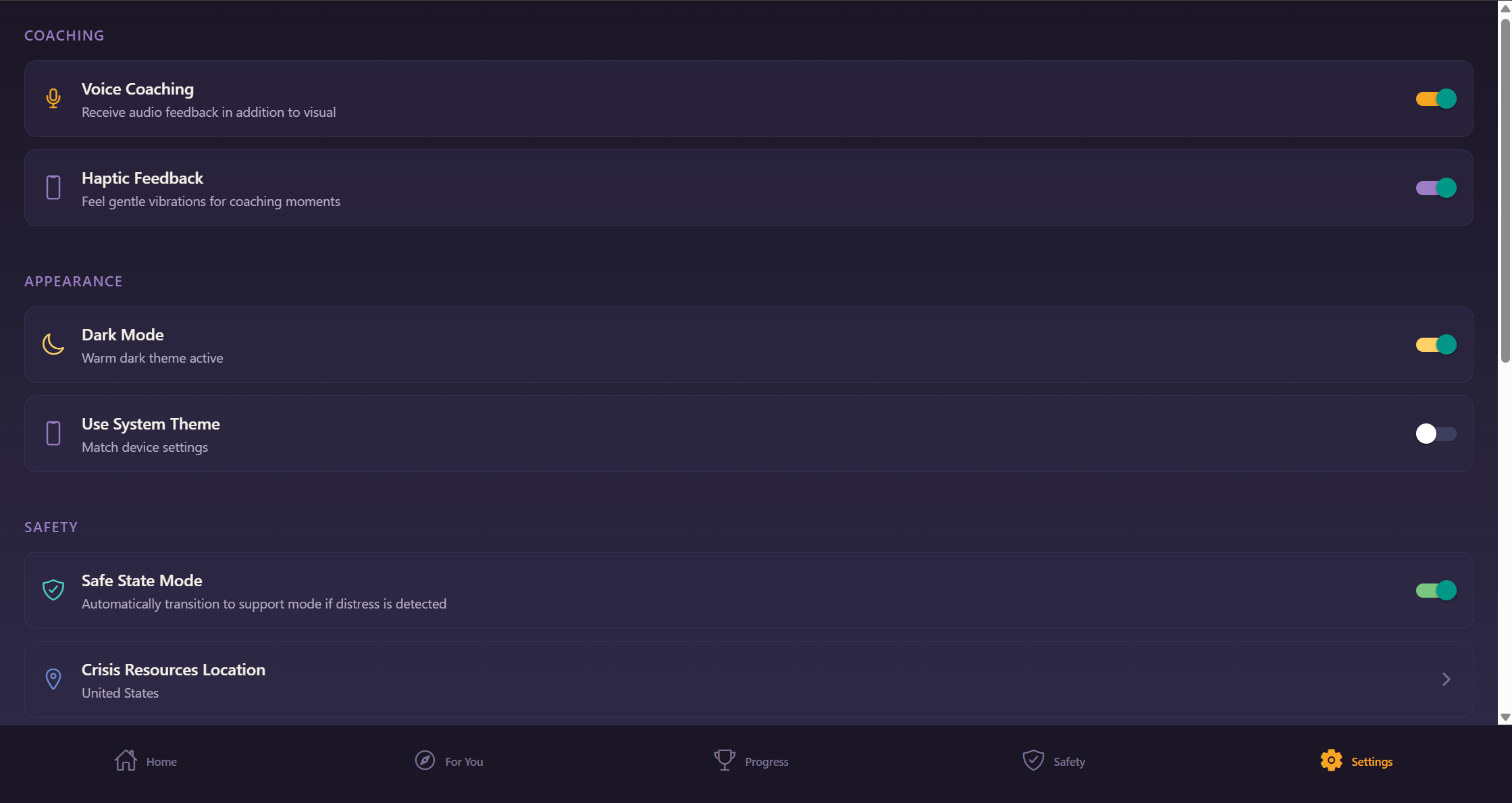Toggle Safe State Mode off
The height and width of the screenshot is (803, 1512).
1436,590
